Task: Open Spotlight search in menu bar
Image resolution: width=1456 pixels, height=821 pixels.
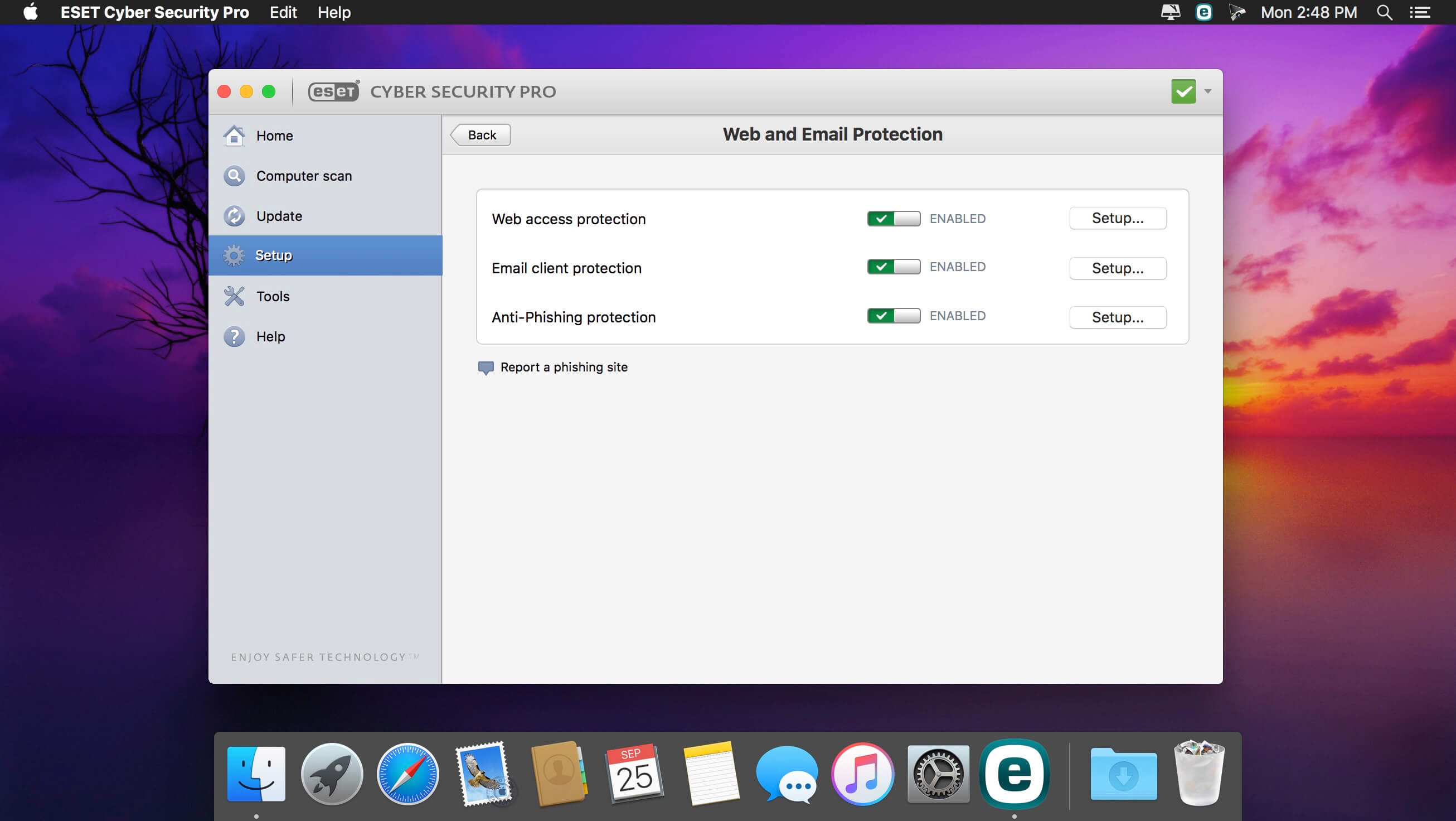Action: point(1384,12)
